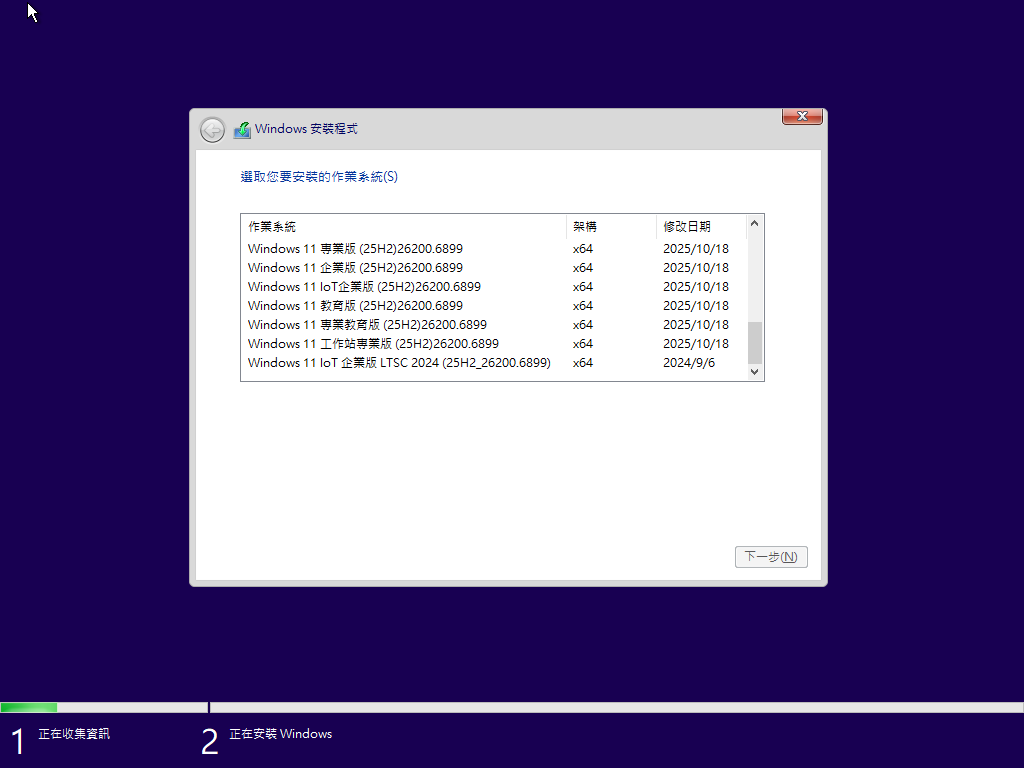
Task: Click the scrollbar up arrow
Action: tap(754, 222)
